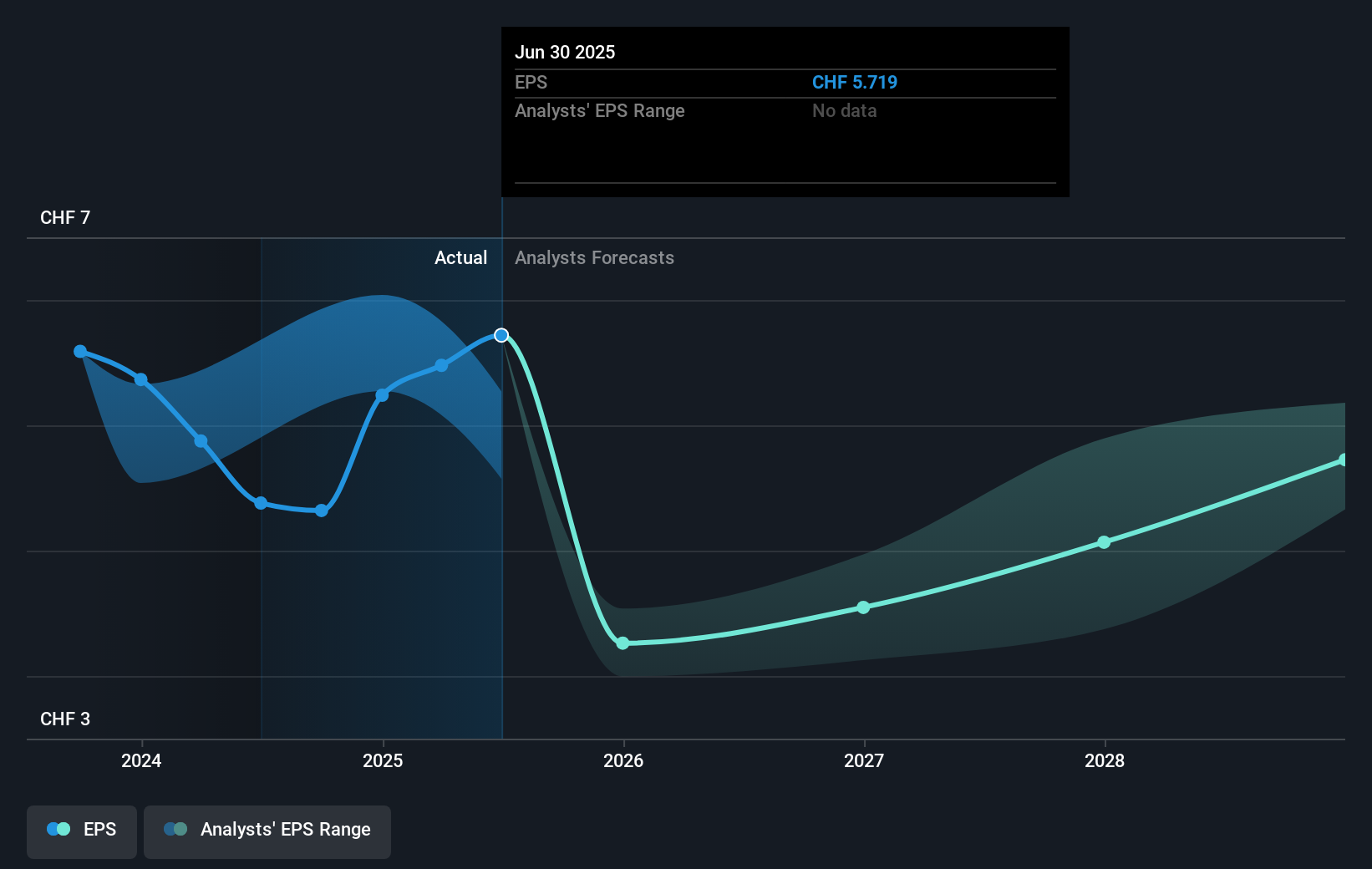Click the 2027 x-axis label

[864, 760]
